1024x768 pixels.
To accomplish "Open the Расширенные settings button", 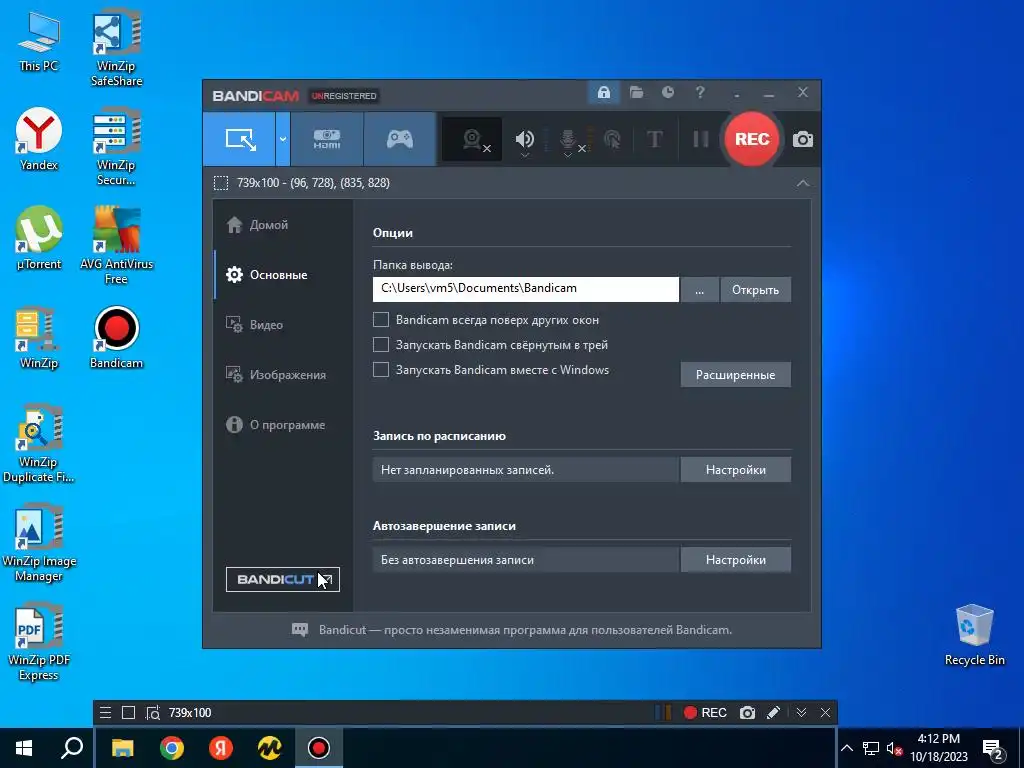I will coord(735,375).
